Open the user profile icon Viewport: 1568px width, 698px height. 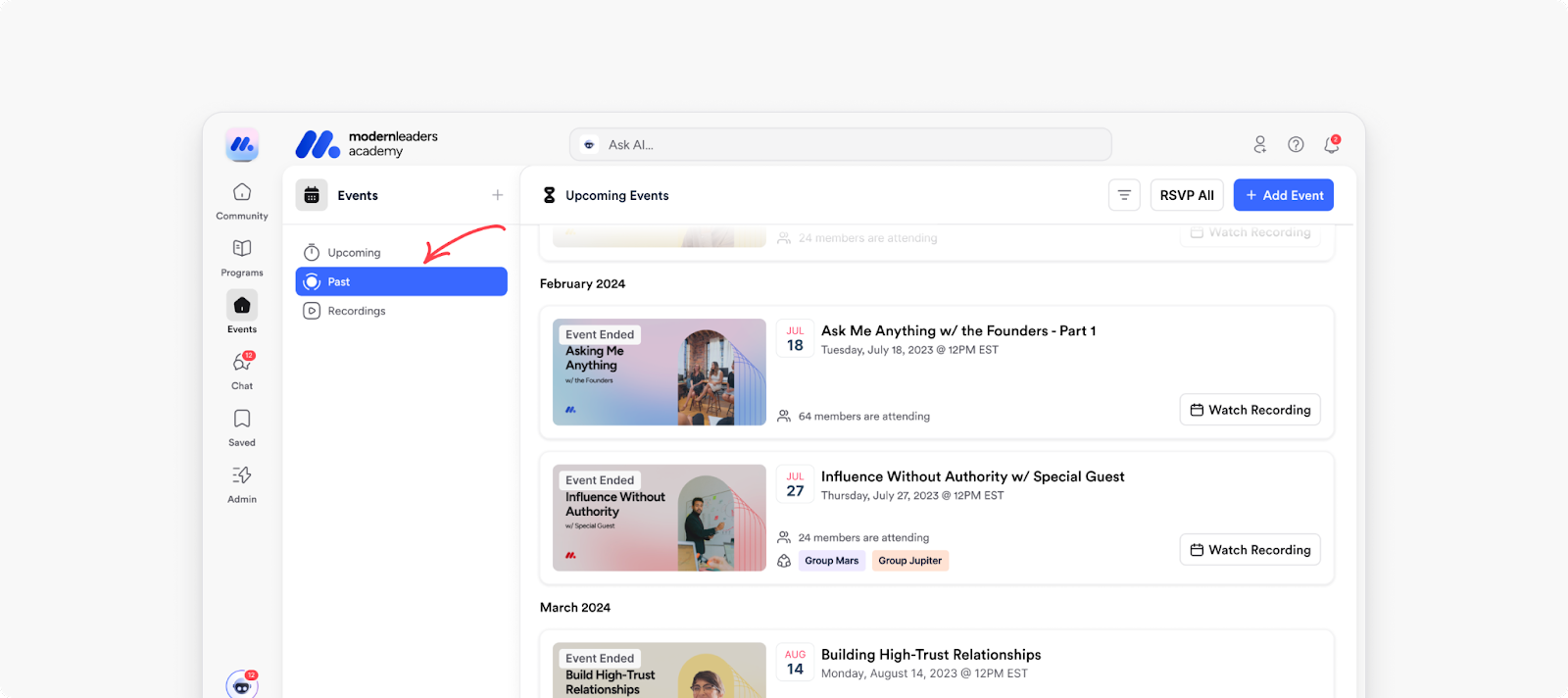(1260, 144)
